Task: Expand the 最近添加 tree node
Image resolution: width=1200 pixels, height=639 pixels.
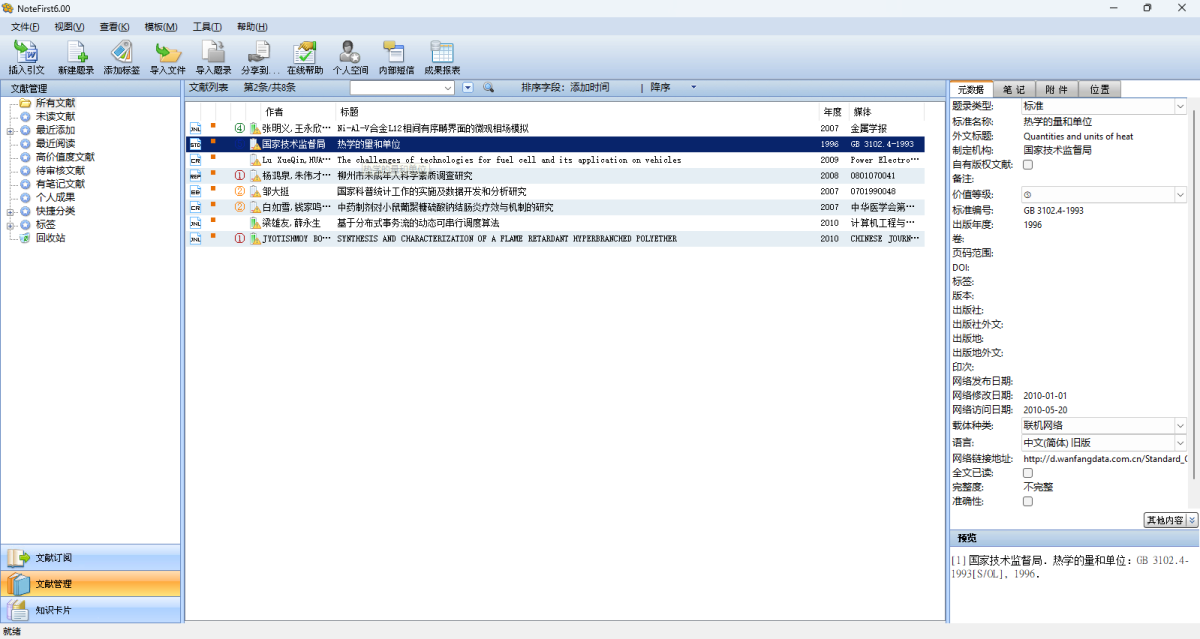Action: coord(10,130)
